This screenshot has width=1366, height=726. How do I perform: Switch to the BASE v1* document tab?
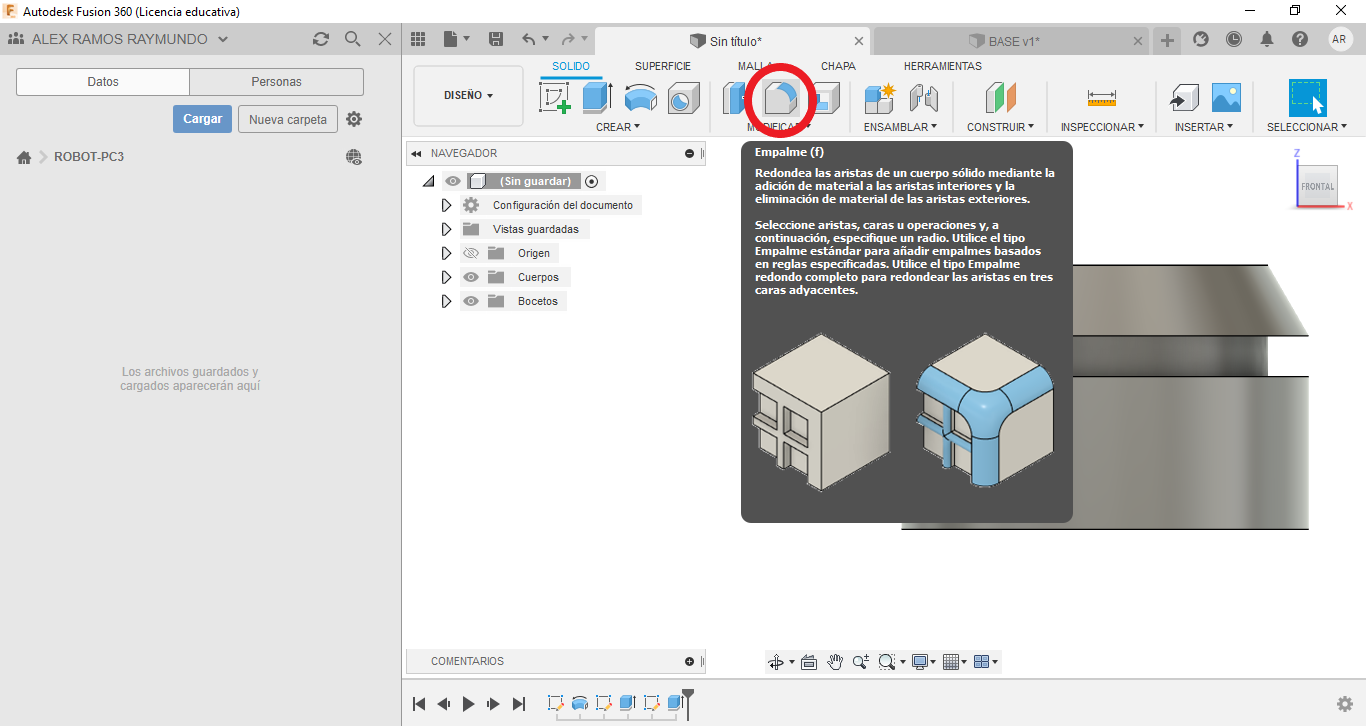click(x=1012, y=41)
